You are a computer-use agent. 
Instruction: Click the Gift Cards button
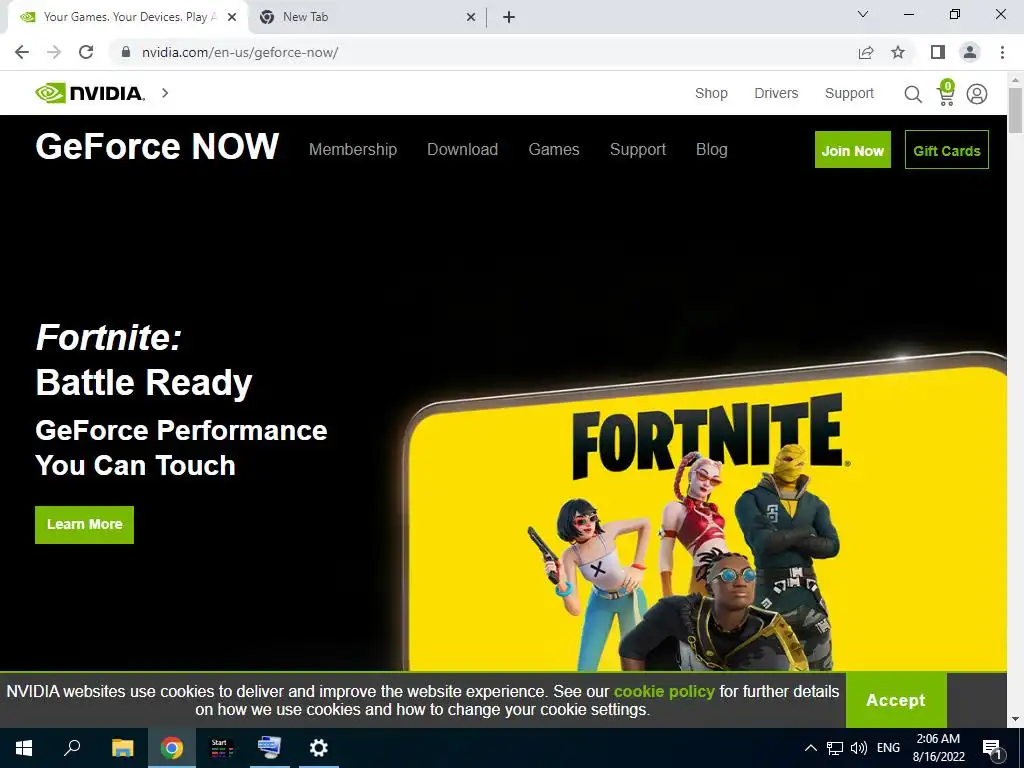tap(947, 150)
